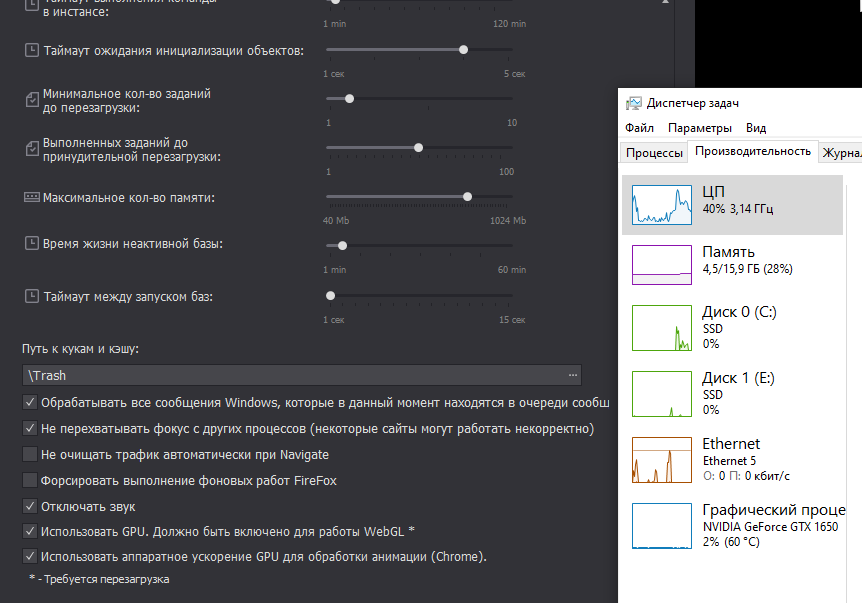Click '60 min' inactive base label
Viewport: 862px width, 603px height.
(x=512, y=270)
